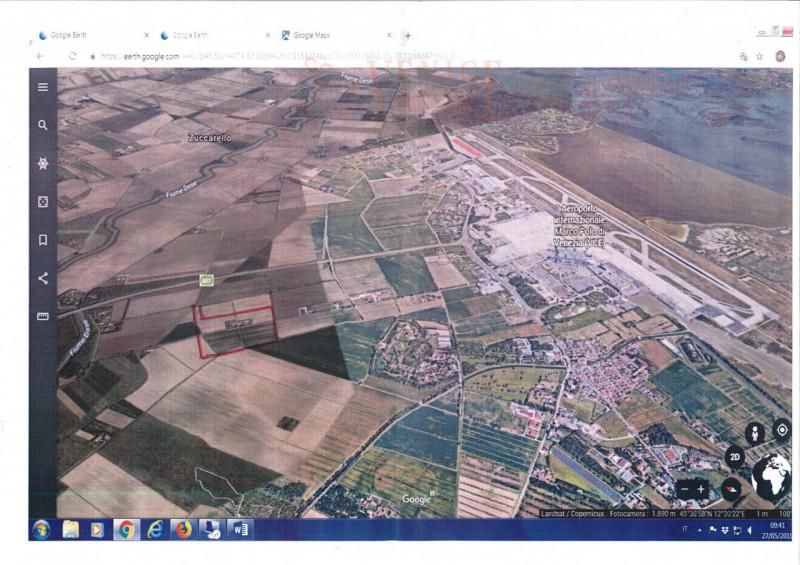
Task: Open a new browser tab
Action: point(407,35)
